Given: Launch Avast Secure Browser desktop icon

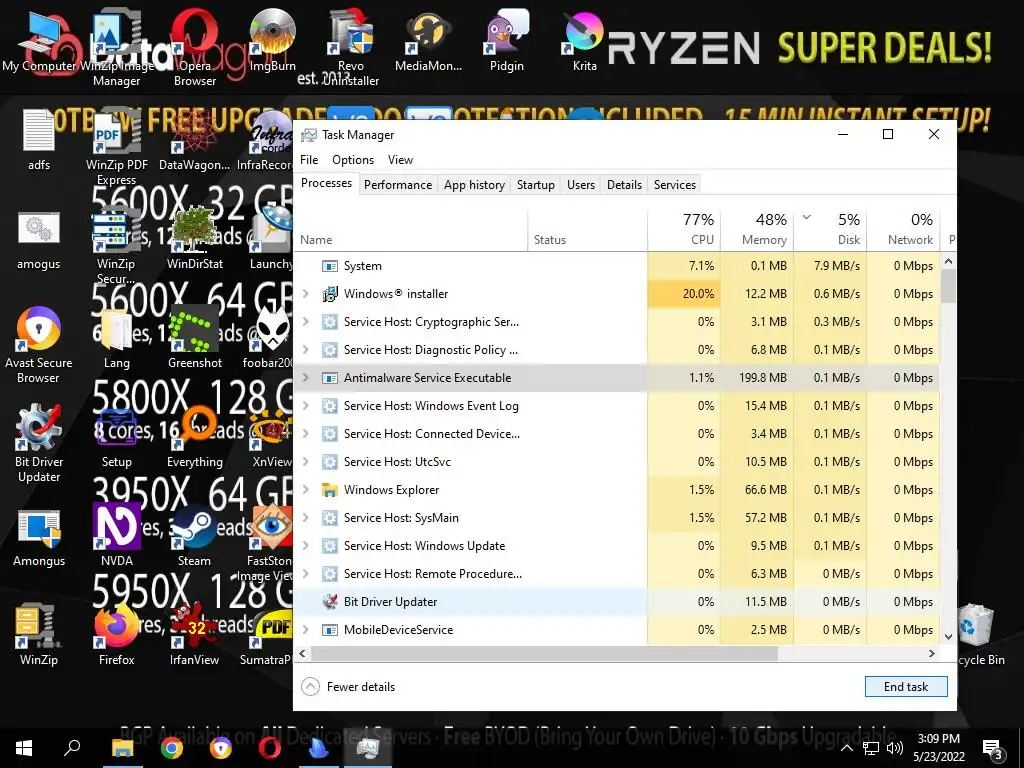Looking at the screenshot, I should pos(39,345).
